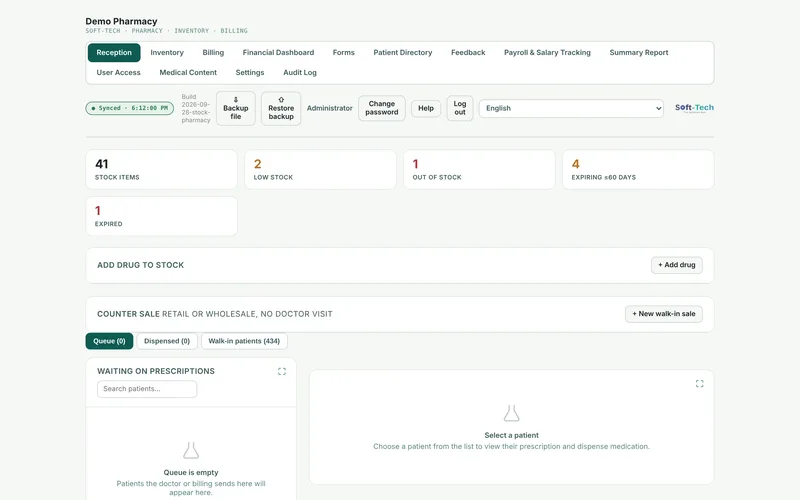Open the Reception tab

click(114, 53)
